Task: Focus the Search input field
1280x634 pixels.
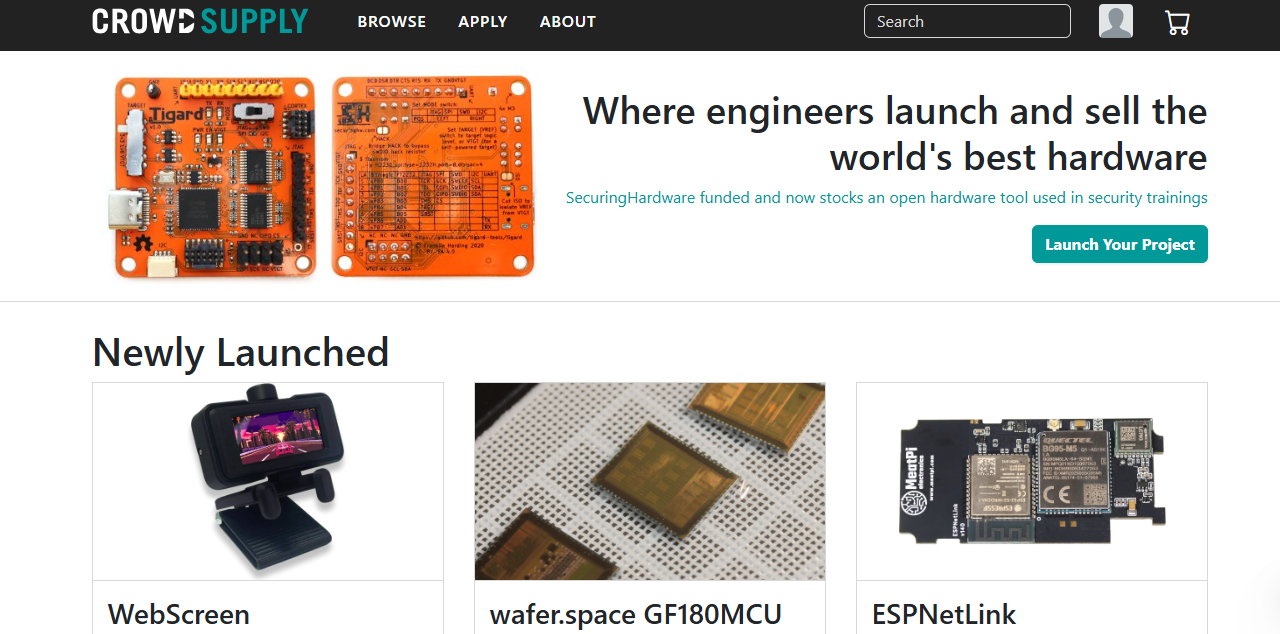Action: (x=967, y=21)
